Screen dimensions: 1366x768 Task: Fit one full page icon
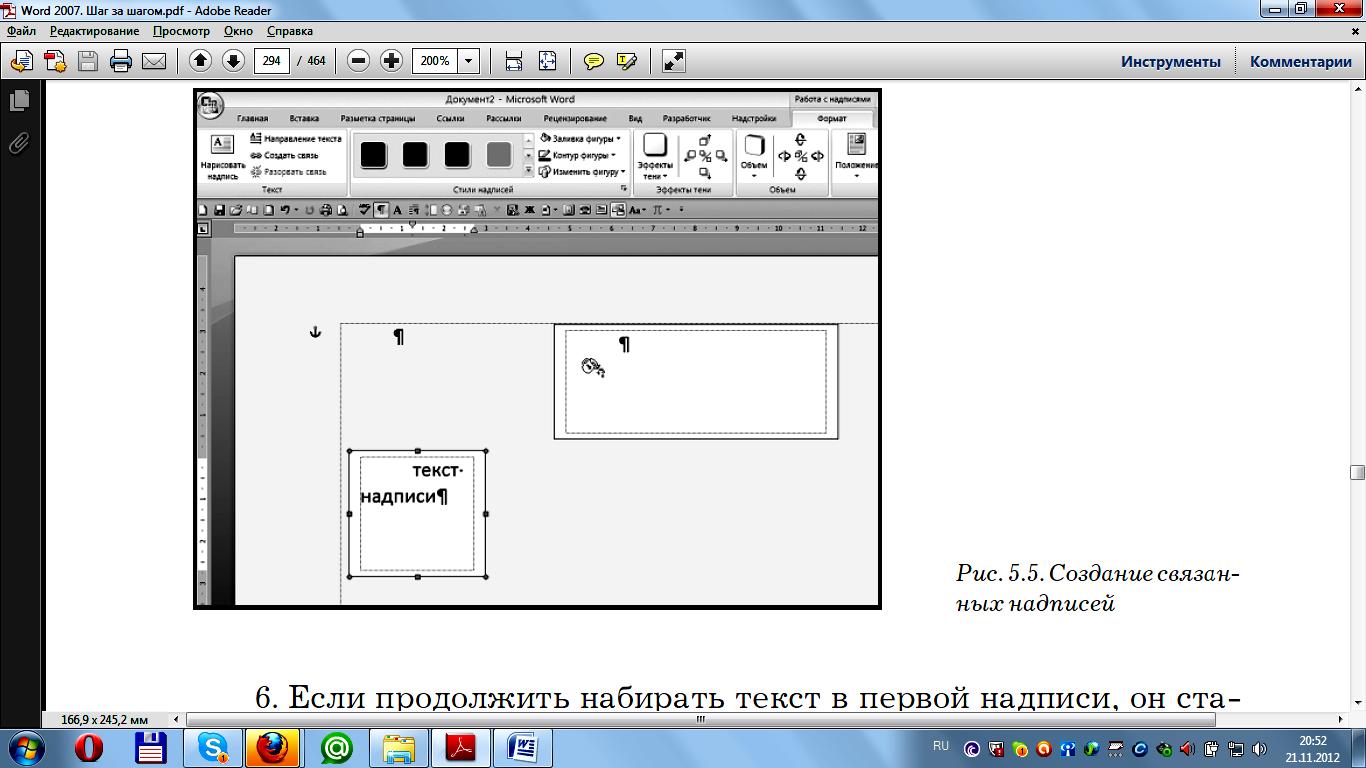pyautogui.click(x=547, y=61)
